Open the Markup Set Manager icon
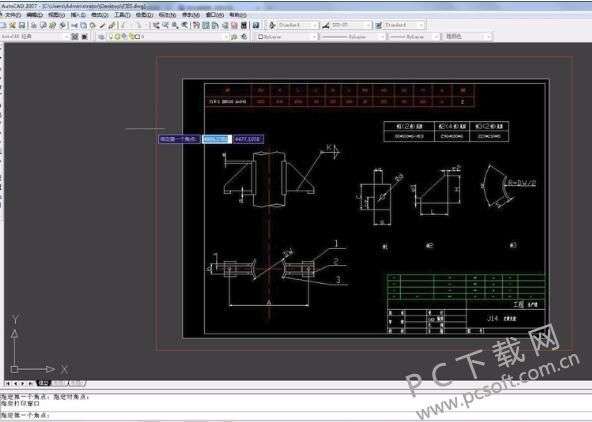Viewport: 592px width, 422px height. 234,25
